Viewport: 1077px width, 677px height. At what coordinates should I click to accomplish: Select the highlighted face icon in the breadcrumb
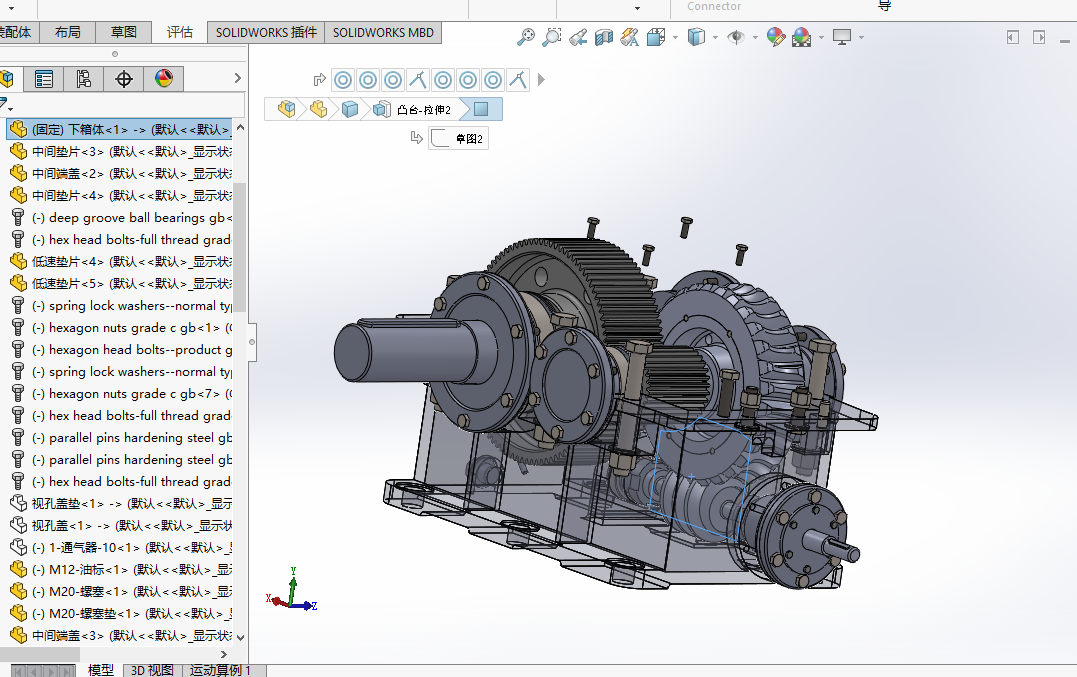click(x=481, y=109)
